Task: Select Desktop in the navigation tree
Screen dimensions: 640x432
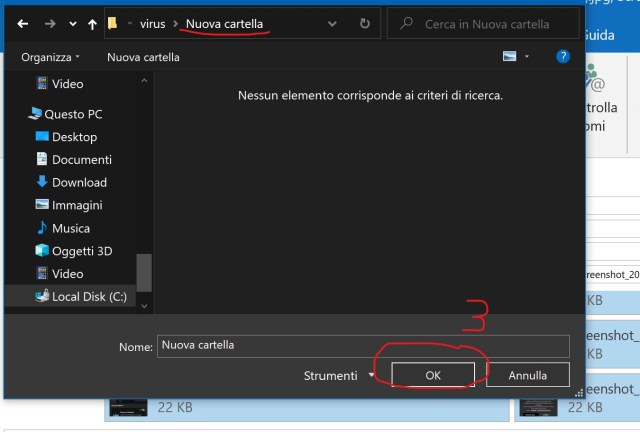Action: pyautogui.click(x=74, y=137)
